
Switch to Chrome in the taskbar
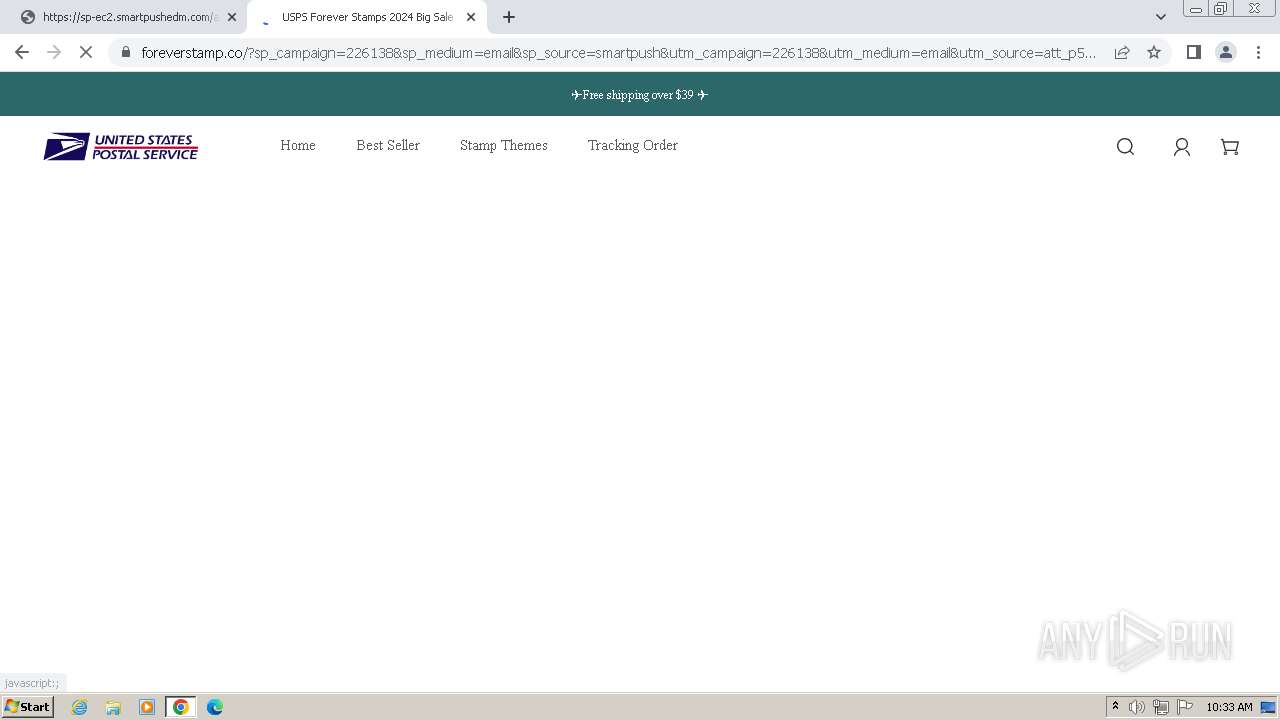click(181, 707)
